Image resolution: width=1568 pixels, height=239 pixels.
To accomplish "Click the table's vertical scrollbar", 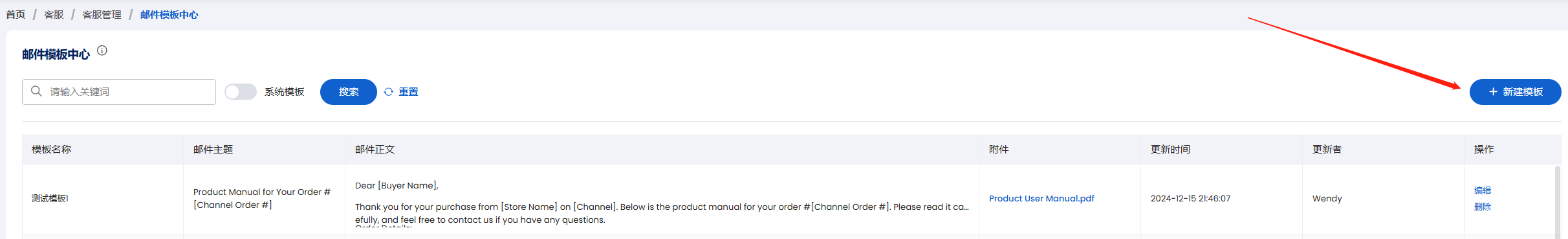I will point(1558,202).
